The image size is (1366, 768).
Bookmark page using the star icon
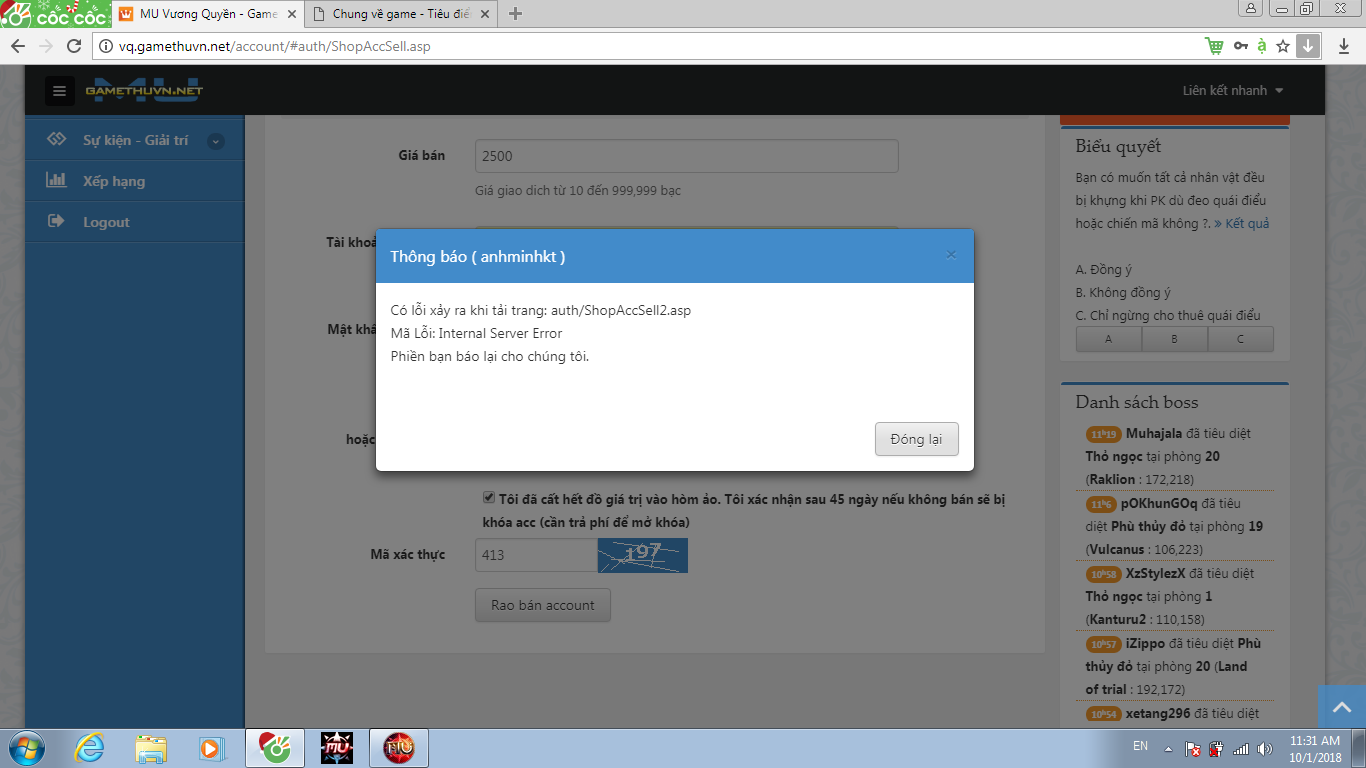coord(1283,46)
